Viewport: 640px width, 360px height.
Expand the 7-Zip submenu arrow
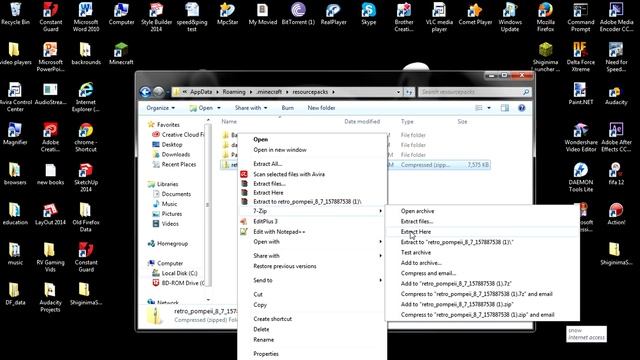click(380, 211)
